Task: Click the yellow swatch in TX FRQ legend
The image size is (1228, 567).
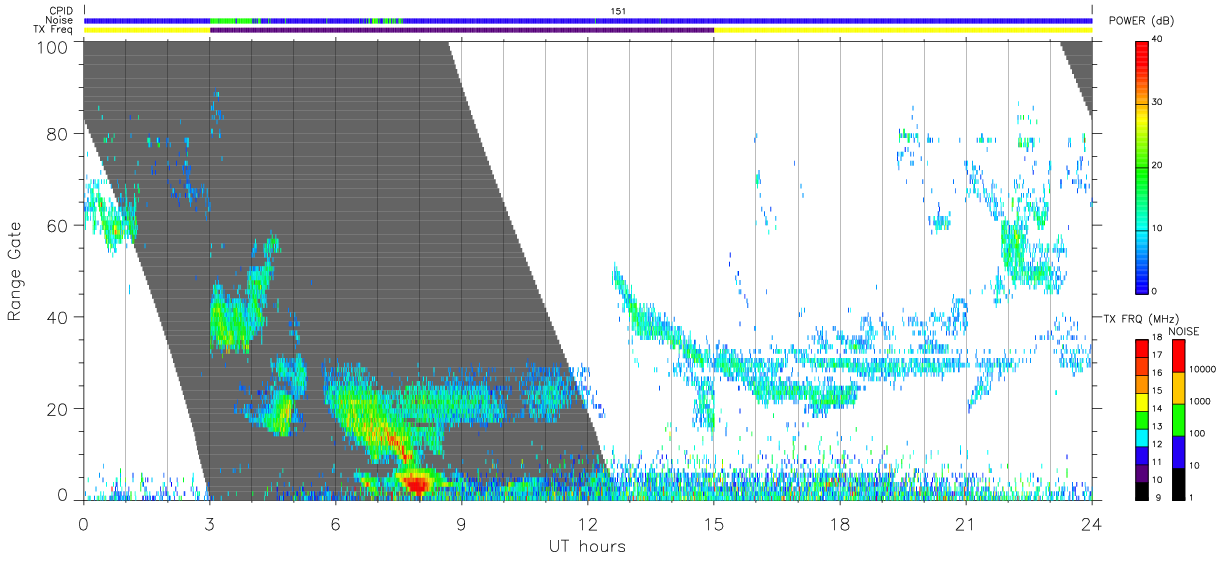Action: (x=1142, y=402)
